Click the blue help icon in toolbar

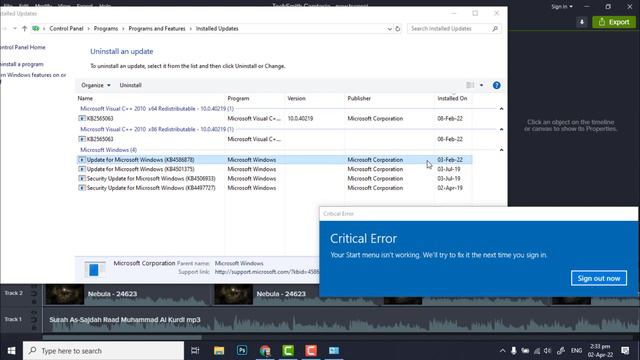[x=496, y=85]
